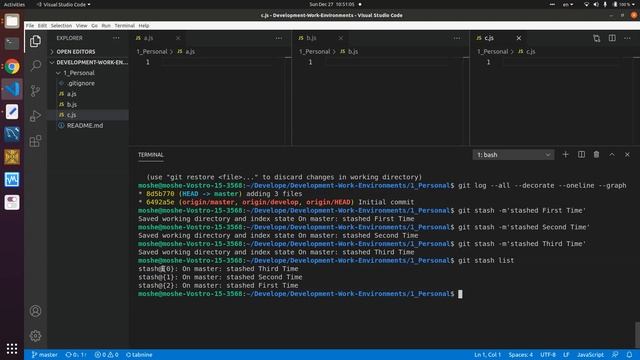Open the Manage settings gear
This screenshot has width=640, height=360.
(36, 336)
